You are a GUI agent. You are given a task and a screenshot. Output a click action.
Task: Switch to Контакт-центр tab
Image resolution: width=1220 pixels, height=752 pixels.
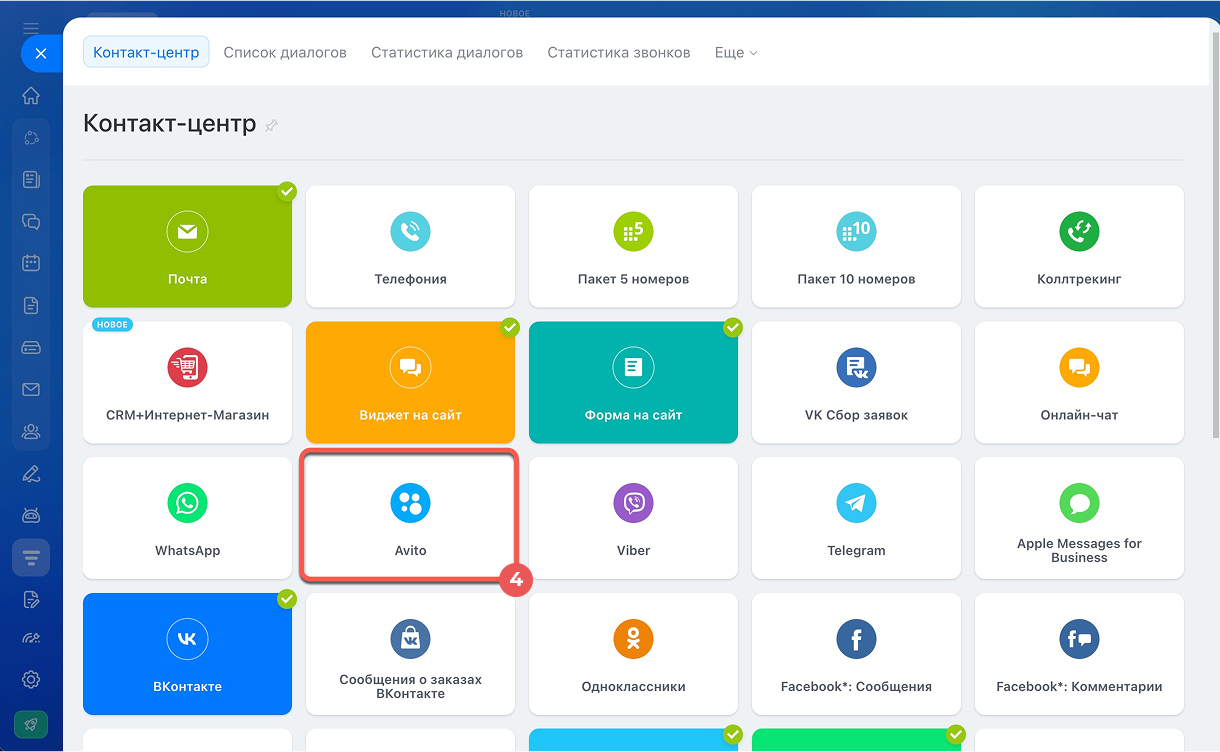coord(146,52)
